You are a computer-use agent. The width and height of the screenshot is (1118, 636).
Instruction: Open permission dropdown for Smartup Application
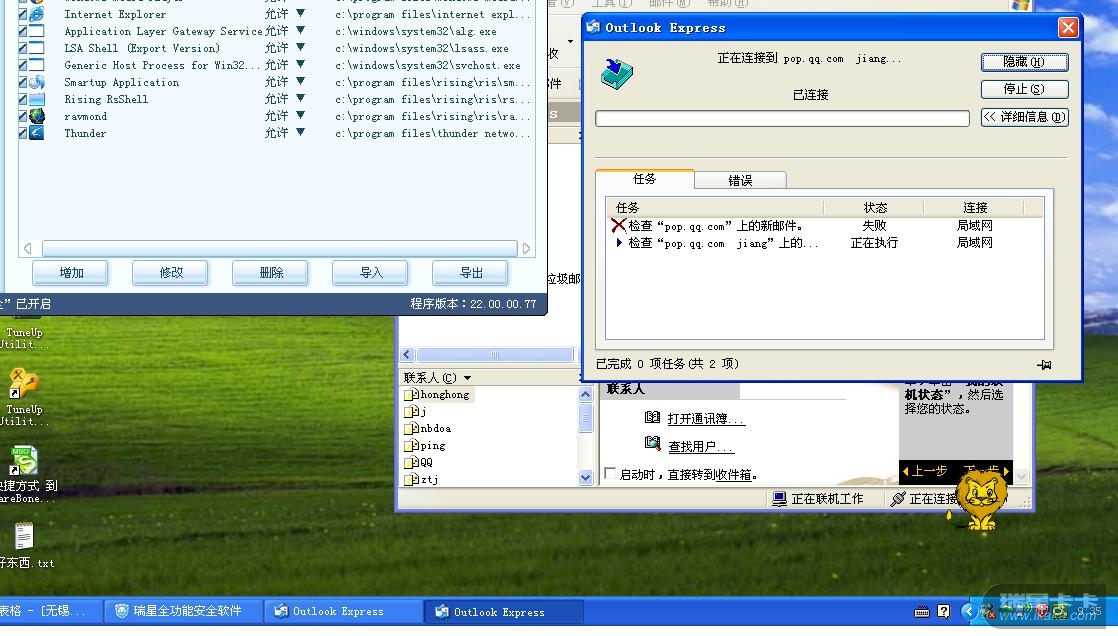point(300,81)
